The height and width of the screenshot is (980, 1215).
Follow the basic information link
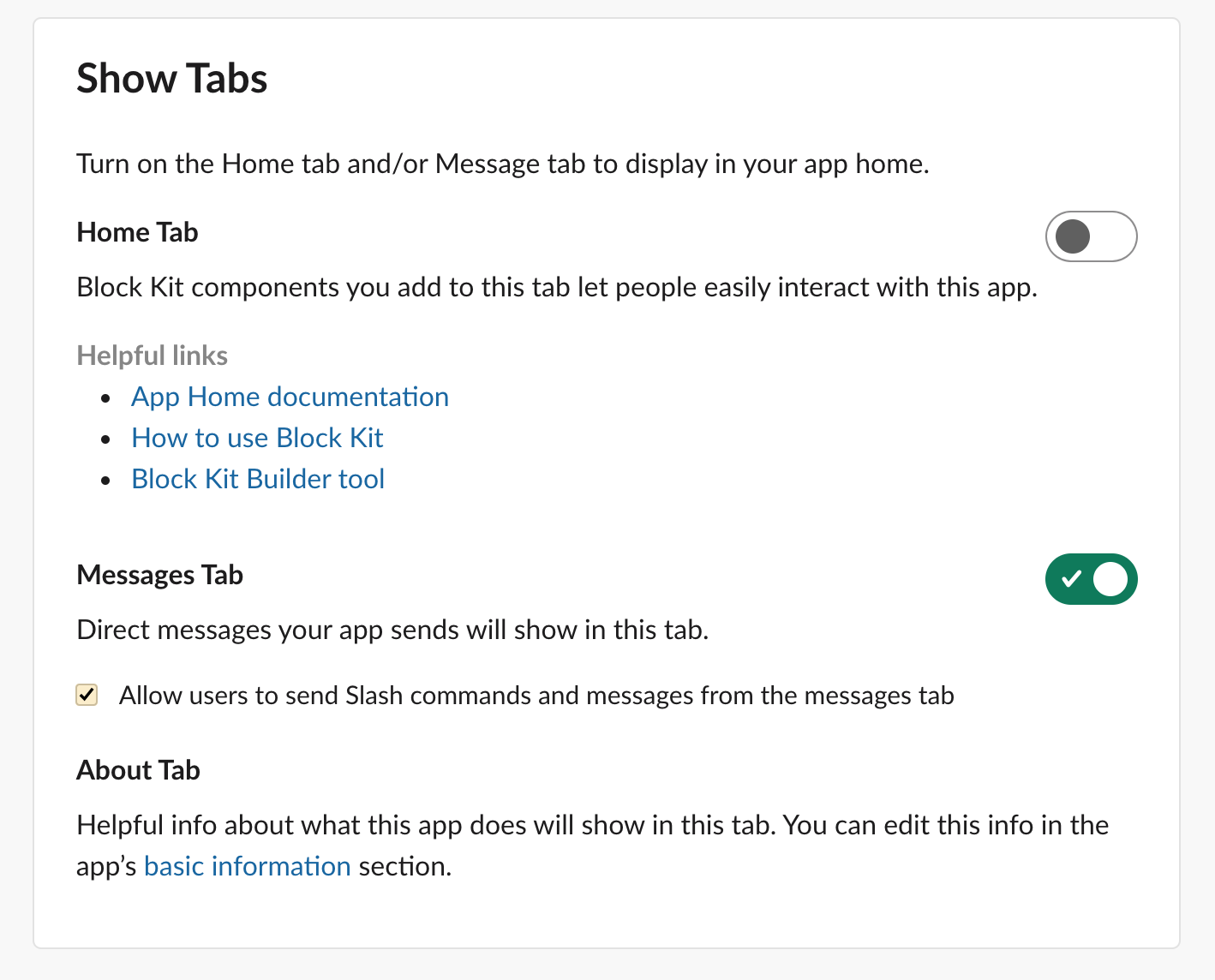tap(248, 866)
